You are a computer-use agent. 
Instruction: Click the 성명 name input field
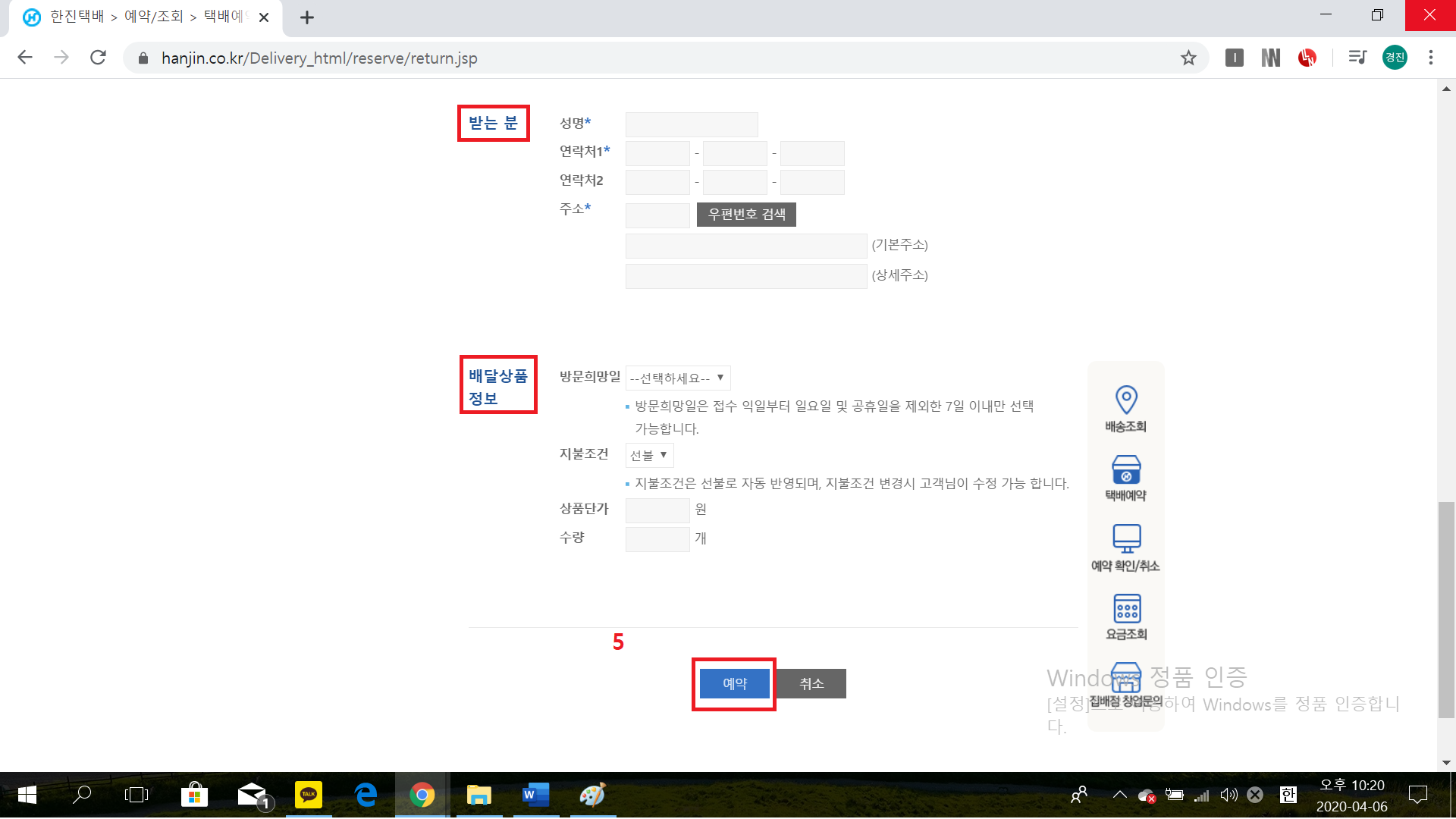point(691,124)
